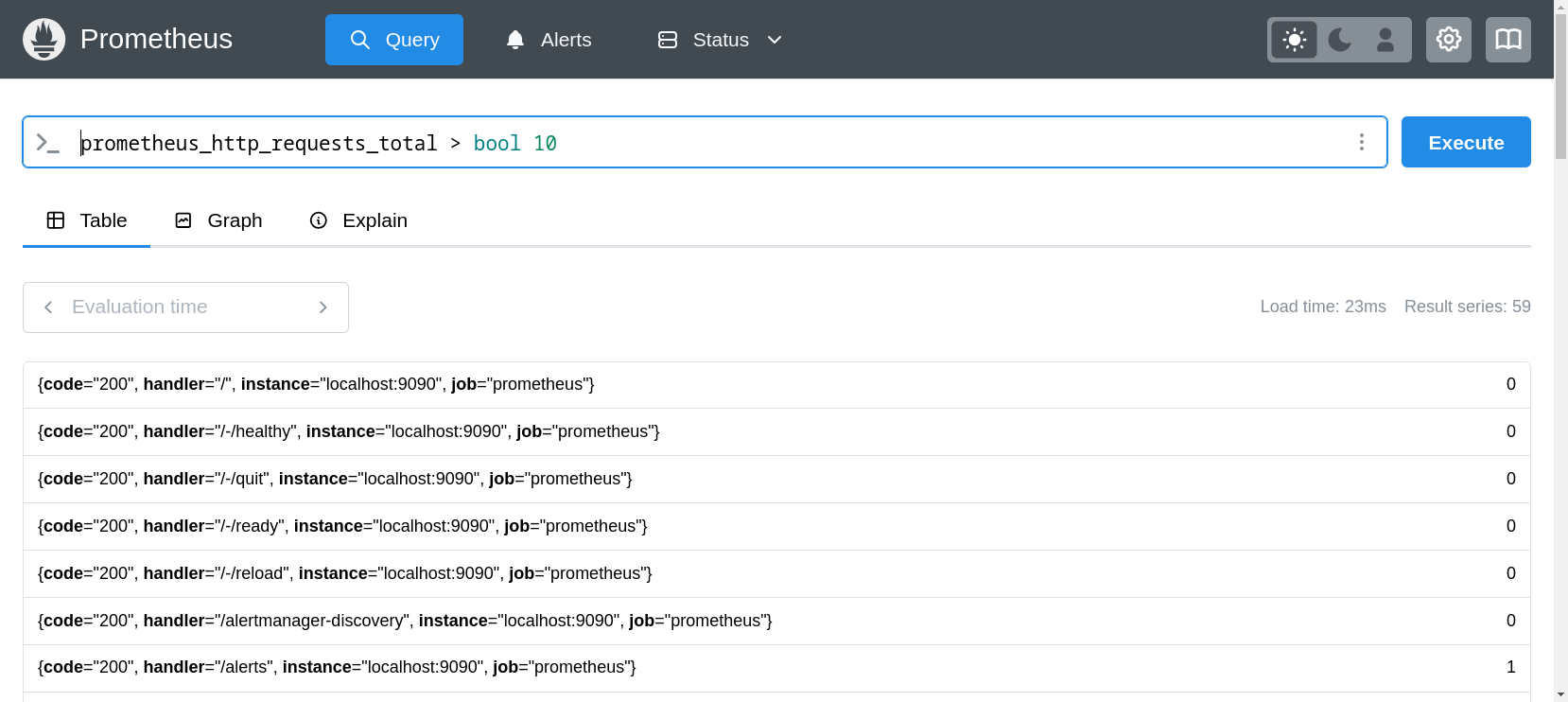Select the row with handler="/-/reload"

[x=776, y=574]
